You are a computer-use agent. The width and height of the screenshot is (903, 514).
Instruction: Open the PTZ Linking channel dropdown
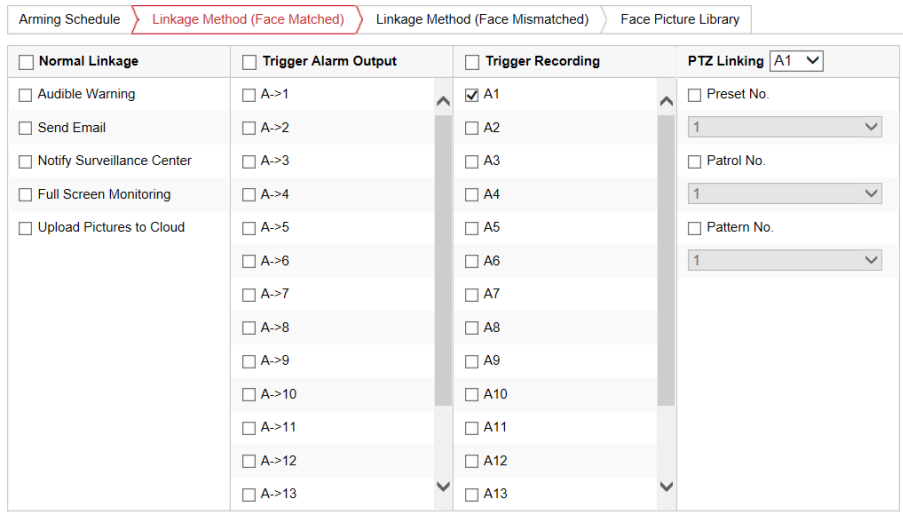pyautogui.click(x=796, y=61)
